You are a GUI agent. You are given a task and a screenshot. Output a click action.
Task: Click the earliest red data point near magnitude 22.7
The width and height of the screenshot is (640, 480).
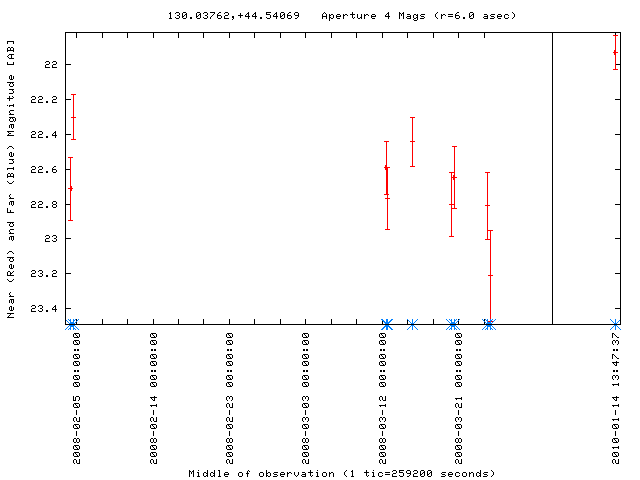tap(71, 188)
